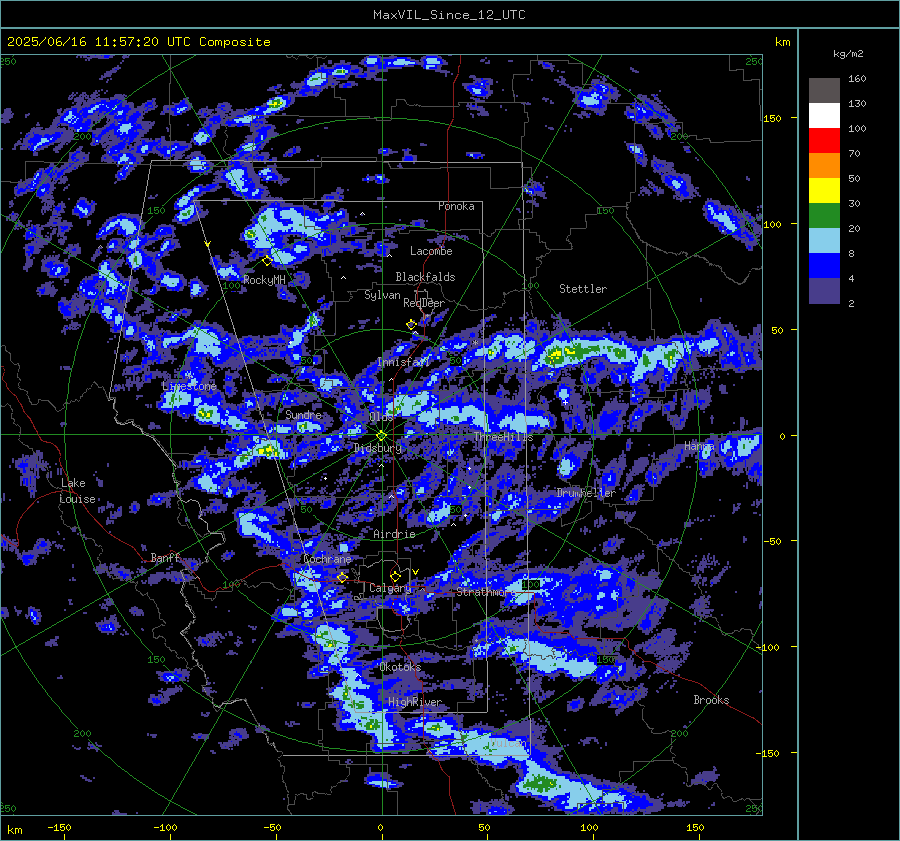Select the green 20-30 legend swatch
This screenshot has height=841, width=900.
point(824,216)
